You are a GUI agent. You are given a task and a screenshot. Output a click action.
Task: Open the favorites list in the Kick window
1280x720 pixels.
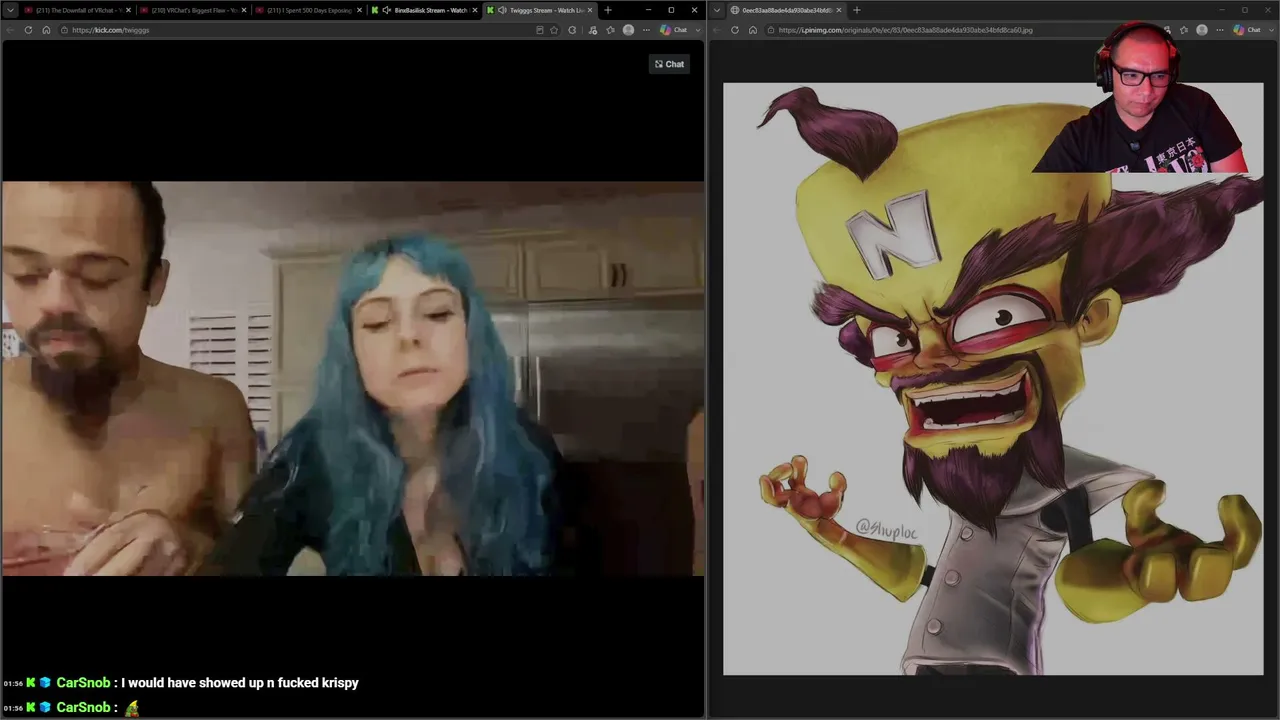(x=610, y=30)
